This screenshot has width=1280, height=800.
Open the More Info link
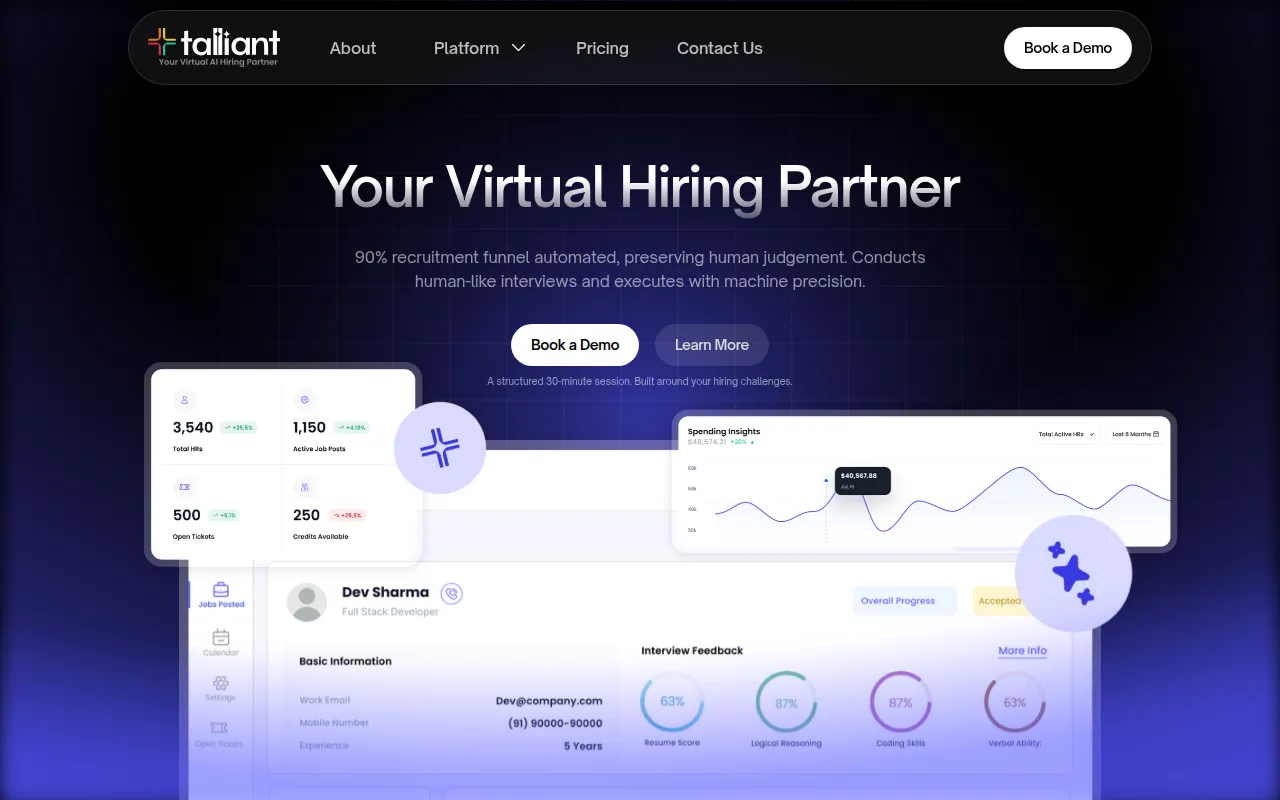(x=1022, y=651)
